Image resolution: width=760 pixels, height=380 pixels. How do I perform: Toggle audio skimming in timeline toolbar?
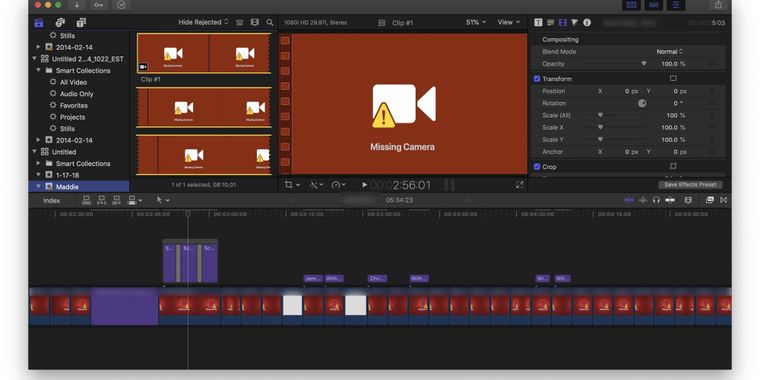pos(643,200)
